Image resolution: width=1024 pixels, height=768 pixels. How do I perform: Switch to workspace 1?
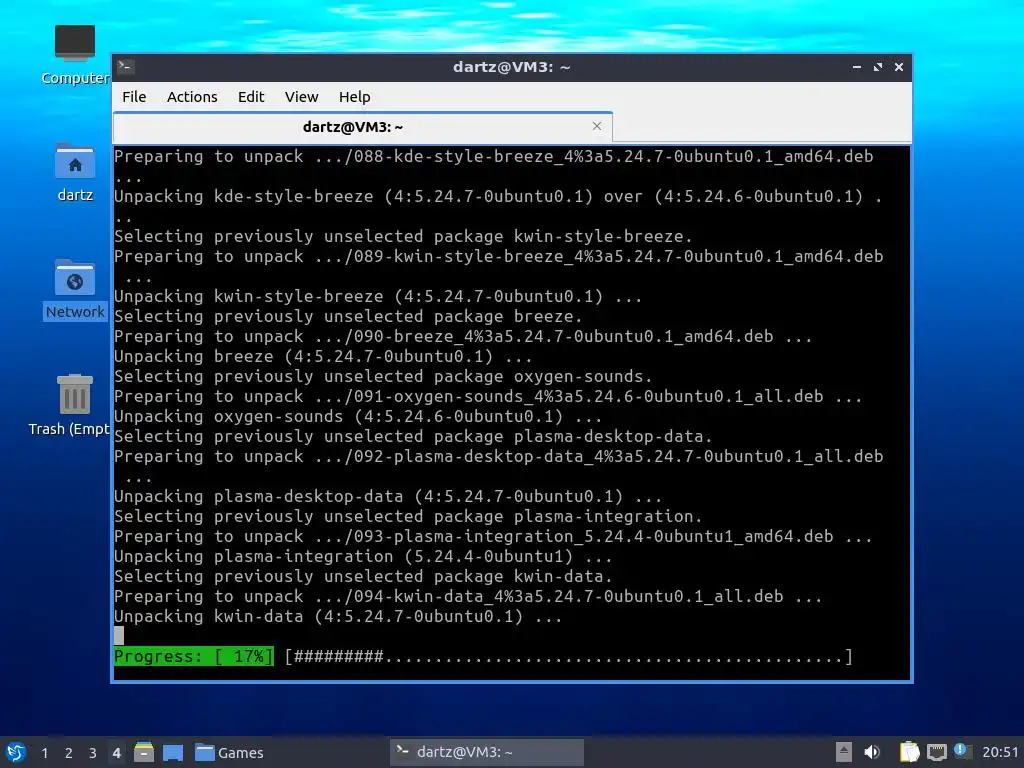click(44, 753)
